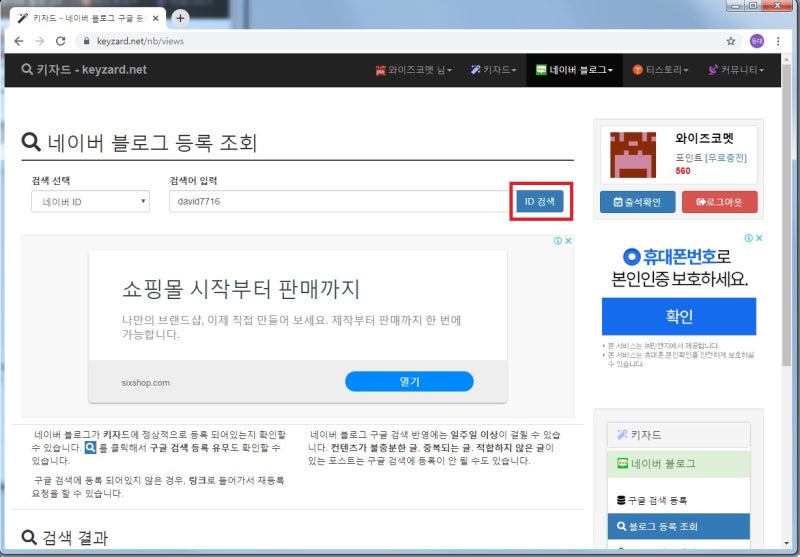Expand the 네이버 블로그 navbar menu
The width and height of the screenshot is (800, 557).
(574, 70)
